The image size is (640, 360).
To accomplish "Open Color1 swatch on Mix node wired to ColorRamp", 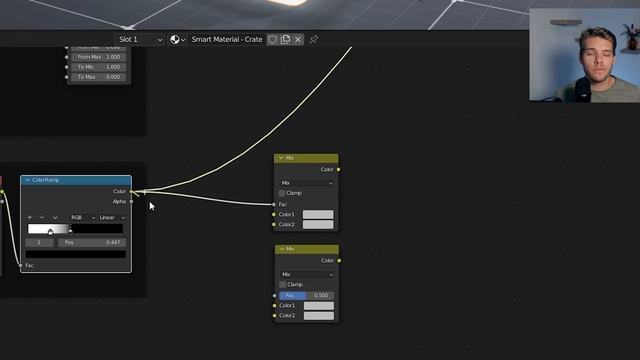I will click(x=318, y=214).
